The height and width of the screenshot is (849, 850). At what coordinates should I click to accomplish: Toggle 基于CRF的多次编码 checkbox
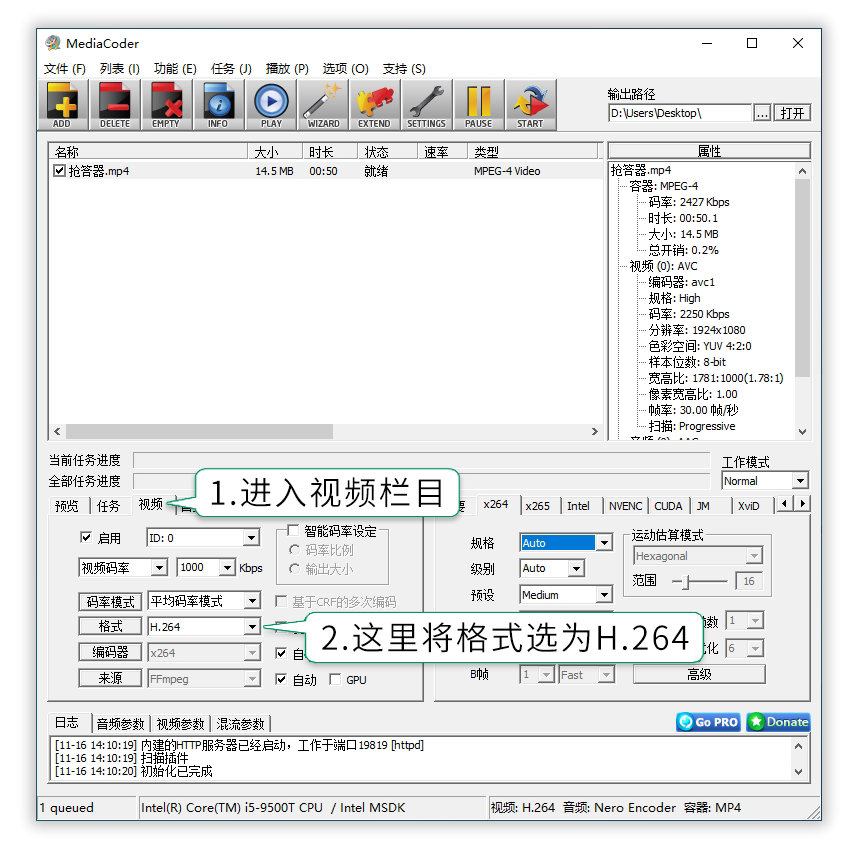(x=281, y=601)
